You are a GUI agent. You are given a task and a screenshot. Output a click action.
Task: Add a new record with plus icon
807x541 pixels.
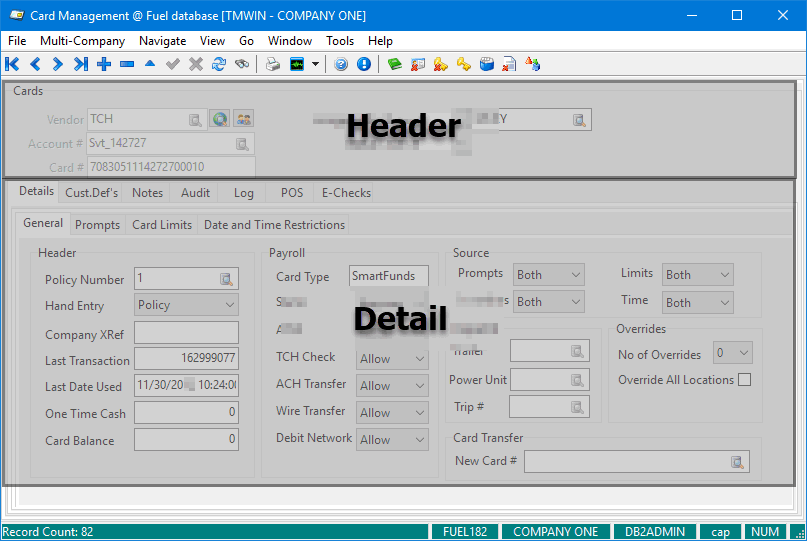(104, 64)
